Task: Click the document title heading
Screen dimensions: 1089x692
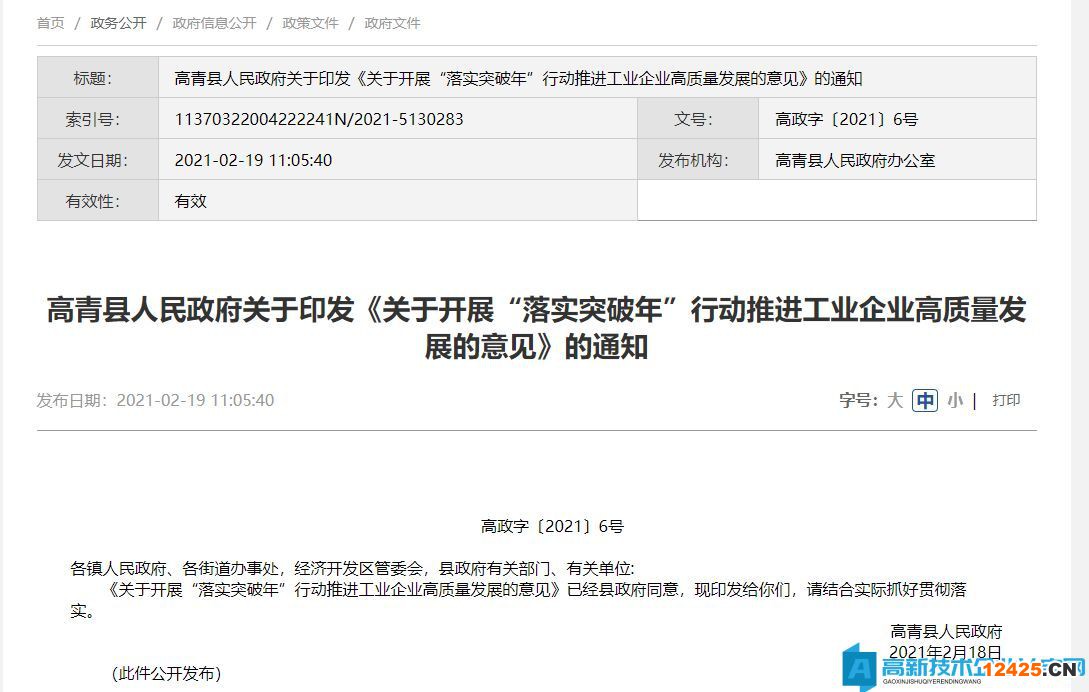Action: point(544,328)
